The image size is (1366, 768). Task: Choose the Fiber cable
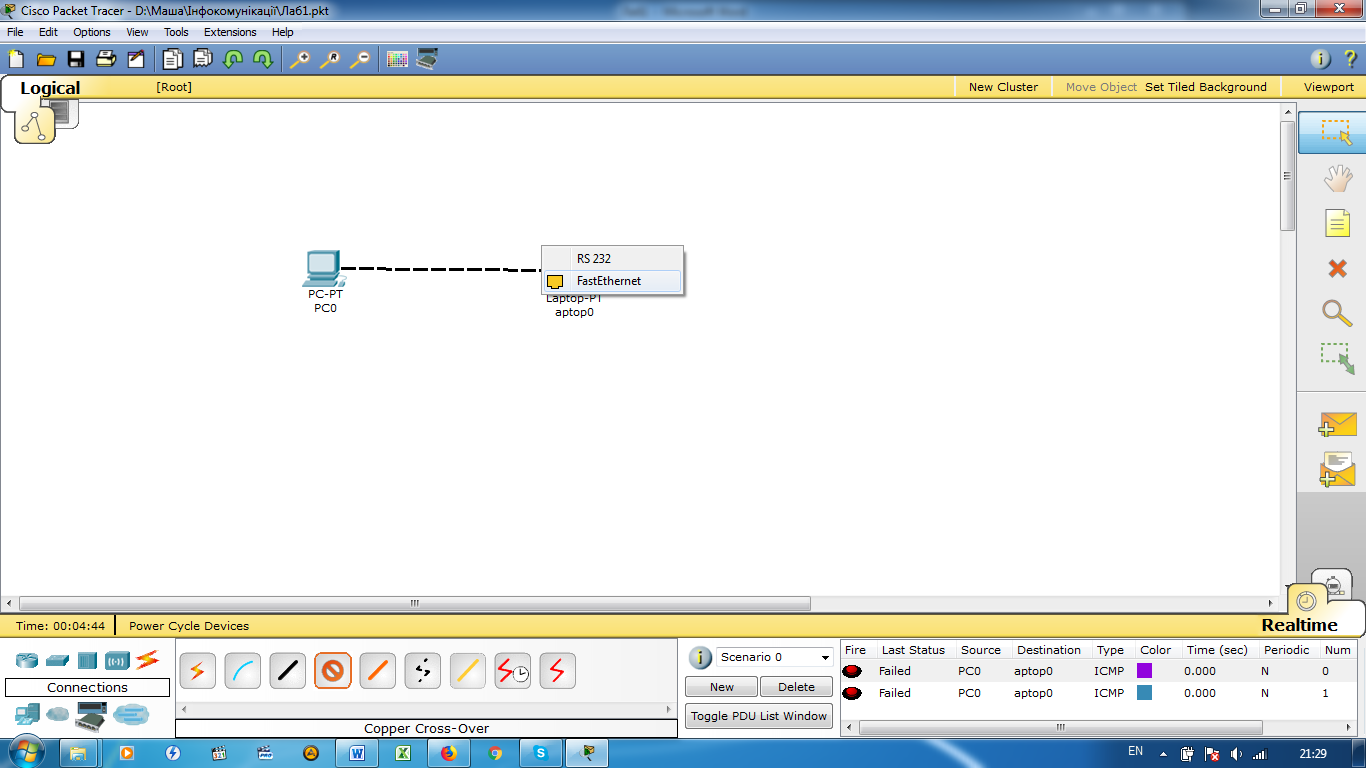(x=378, y=671)
